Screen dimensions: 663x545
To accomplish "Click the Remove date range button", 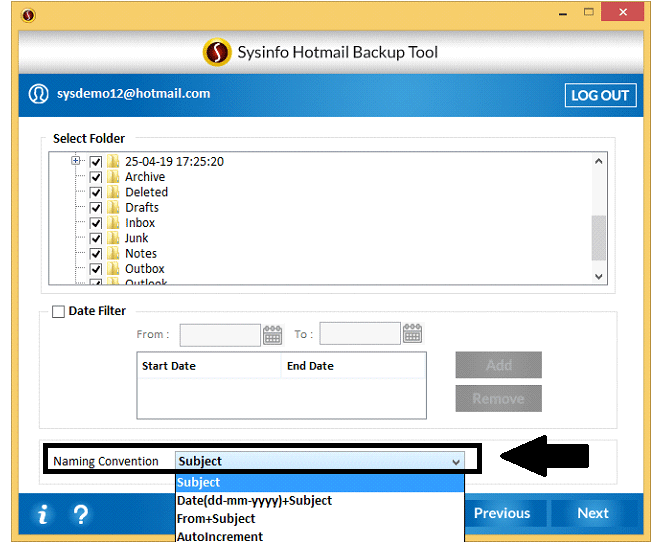I will pos(499,399).
